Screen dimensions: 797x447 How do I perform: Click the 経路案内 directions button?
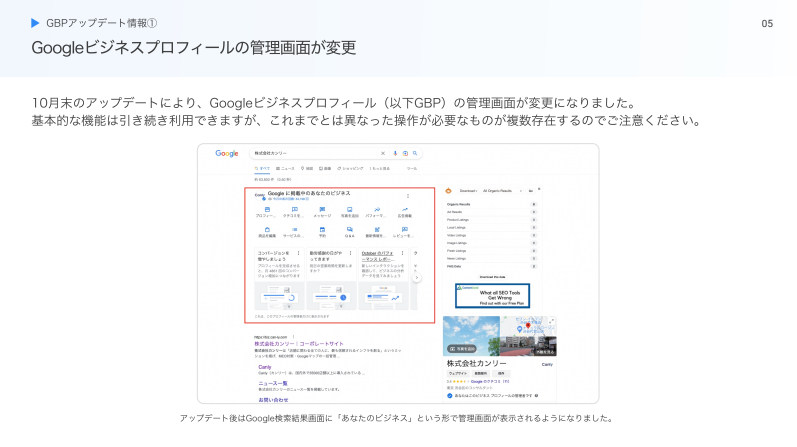point(480,373)
